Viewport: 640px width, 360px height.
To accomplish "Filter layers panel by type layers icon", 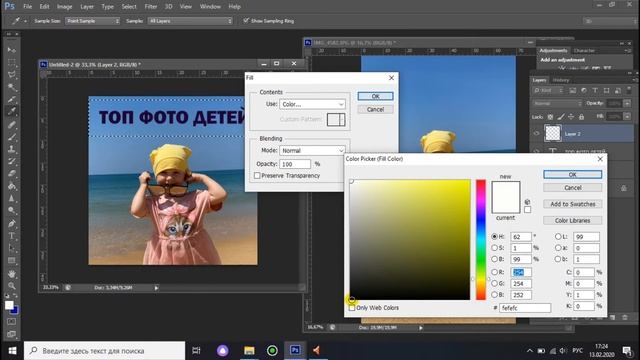I will (x=595, y=90).
